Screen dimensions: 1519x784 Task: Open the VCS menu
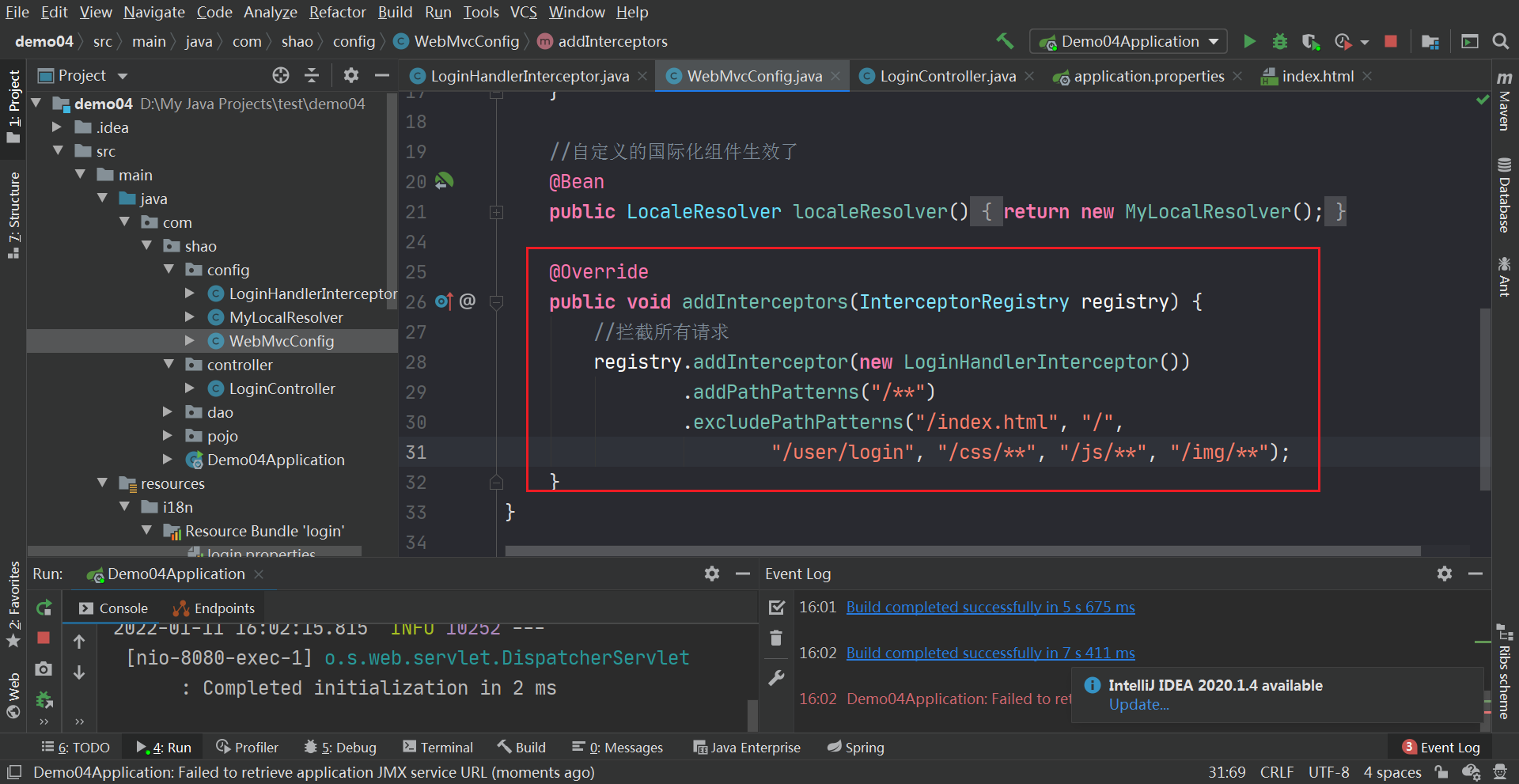[524, 12]
